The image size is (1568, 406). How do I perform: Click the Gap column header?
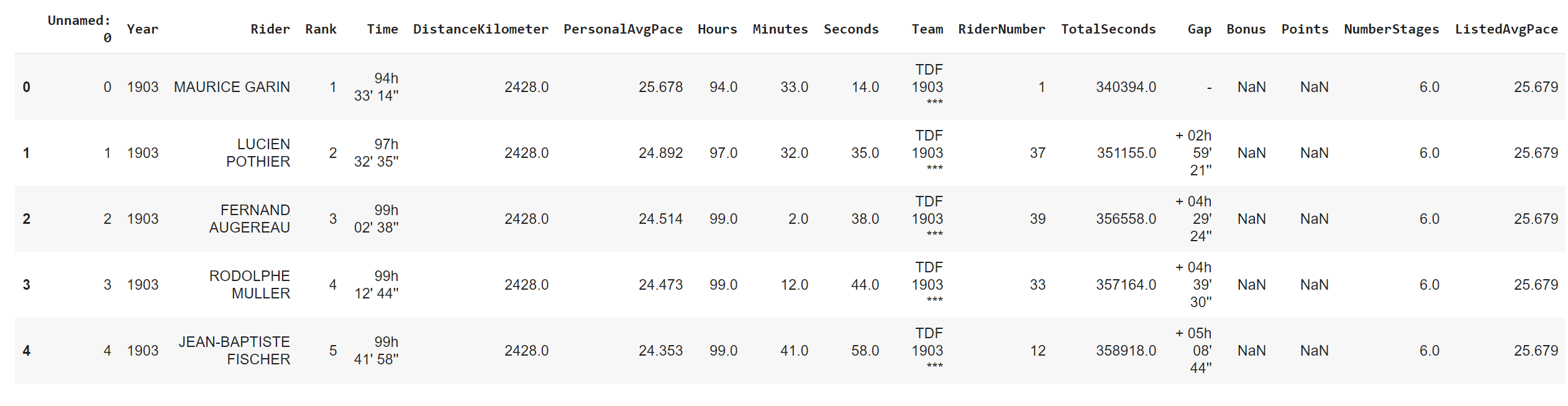(x=1199, y=29)
